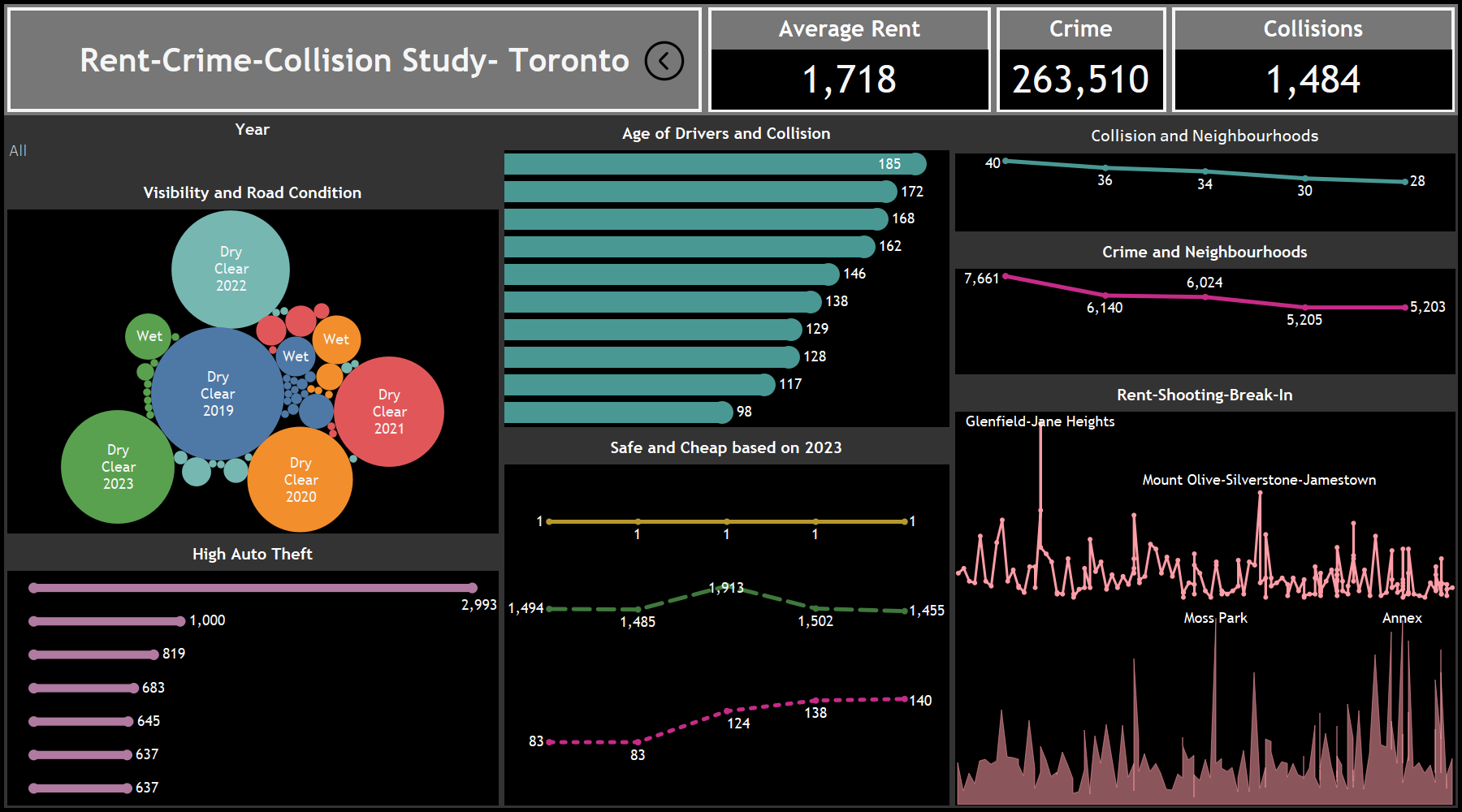This screenshot has height=812, width=1462.
Task: Click the Dry Clear 2021 red bubble
Action: point(389,412)
